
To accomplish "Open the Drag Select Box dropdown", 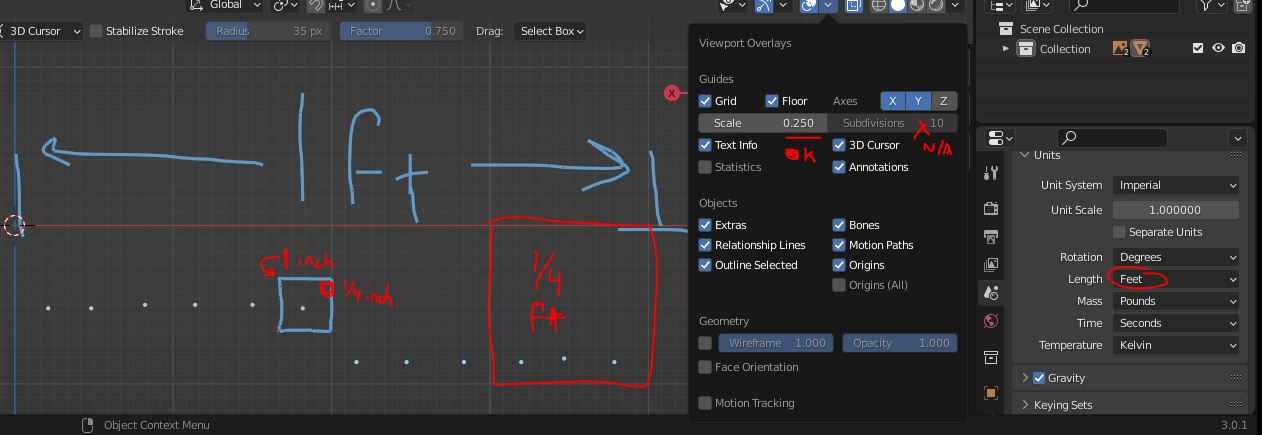I will point(550,31).
